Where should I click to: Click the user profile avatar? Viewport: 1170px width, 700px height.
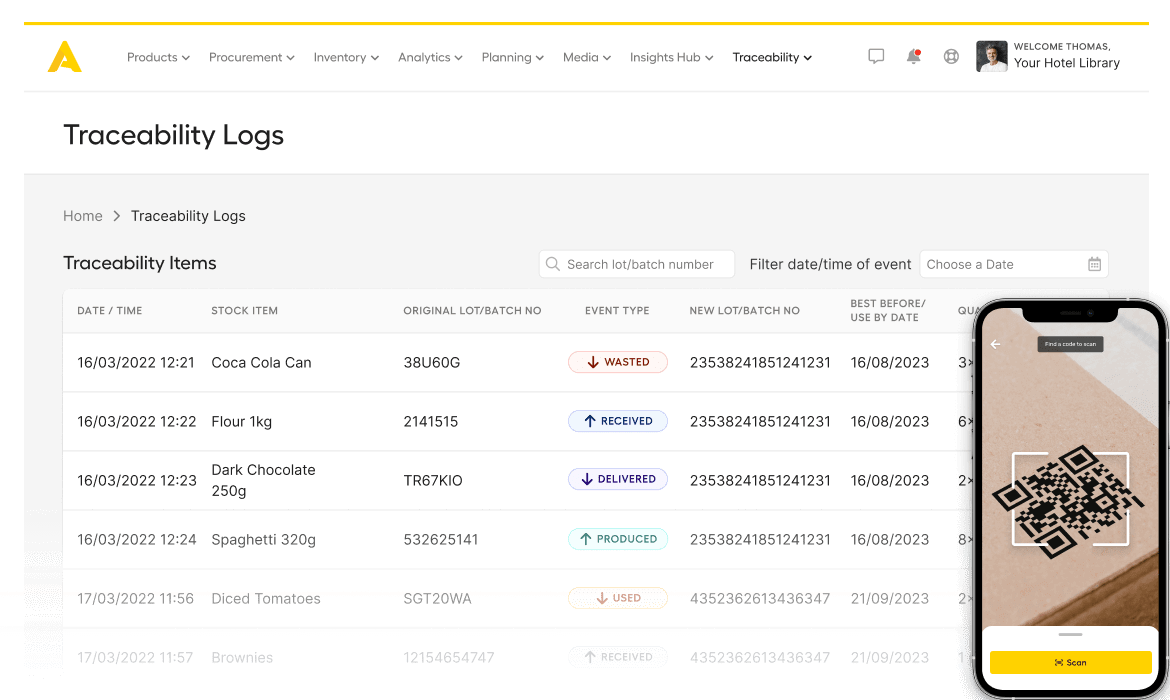pyautogui.click(x=991, y=57)
